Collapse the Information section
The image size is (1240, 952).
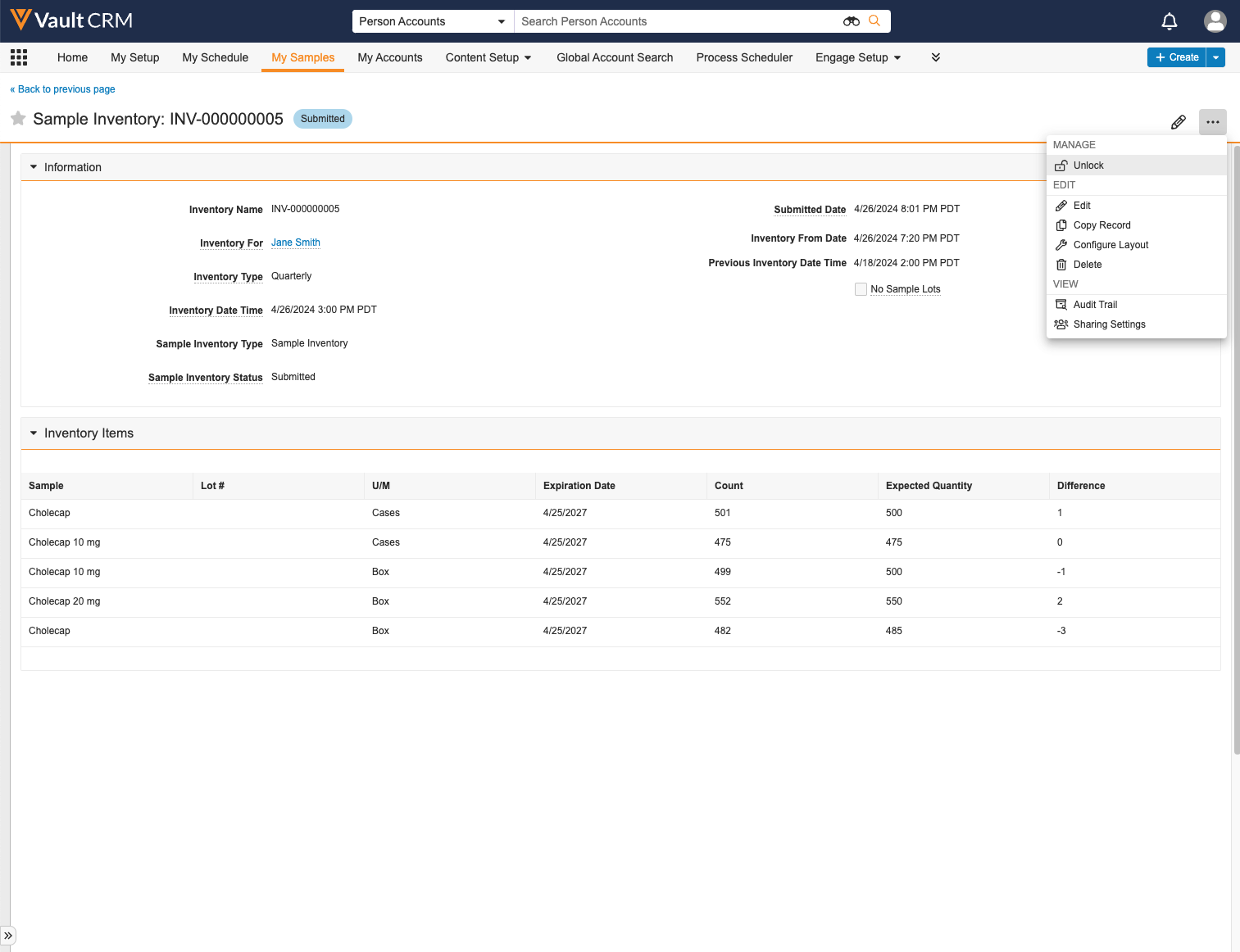click(x=34, y=167)
